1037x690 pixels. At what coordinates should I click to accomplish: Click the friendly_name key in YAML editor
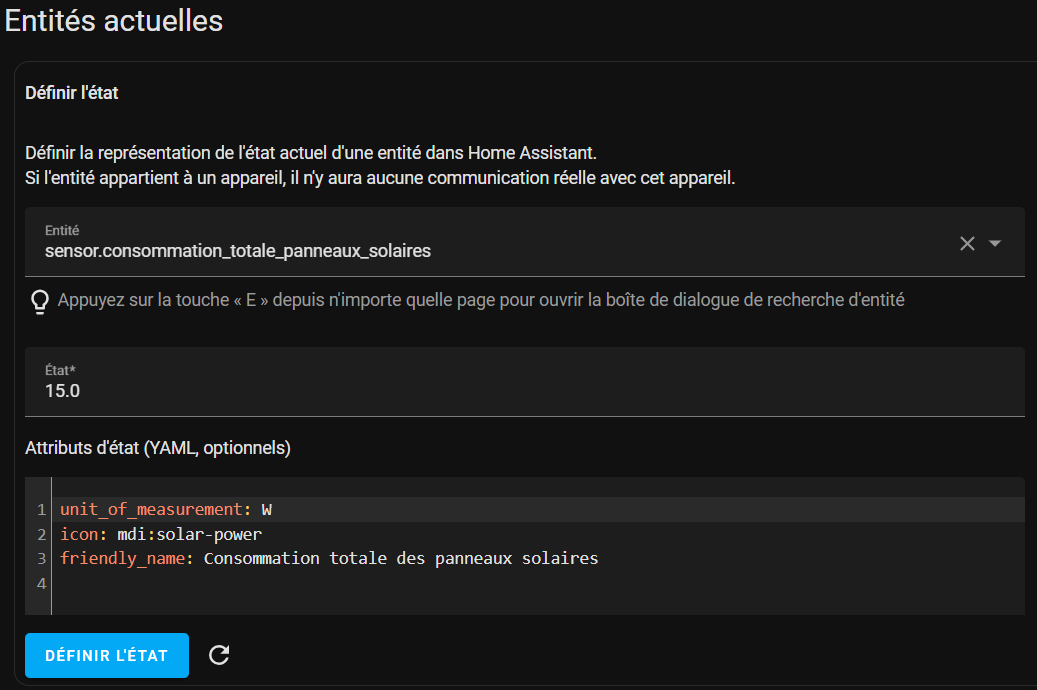[122, 559]
